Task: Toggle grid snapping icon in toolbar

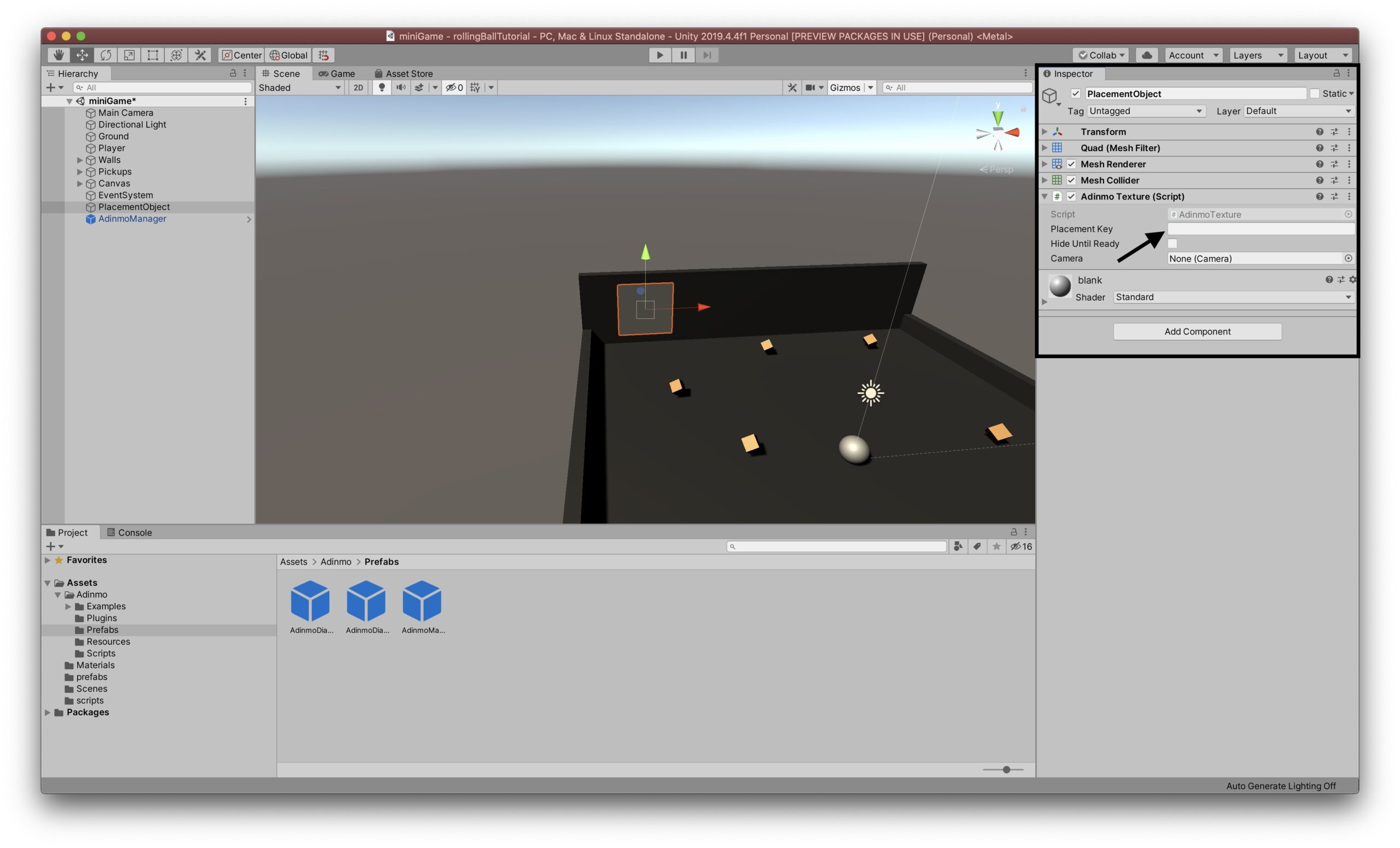Action: pos(323,55)
